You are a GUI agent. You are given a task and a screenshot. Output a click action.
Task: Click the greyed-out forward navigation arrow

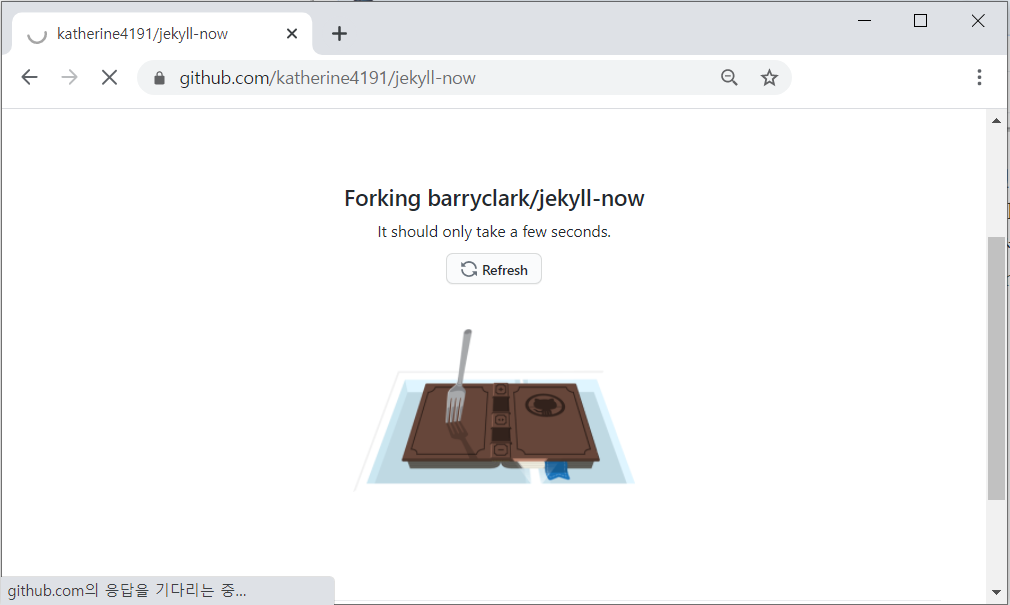(69, 78)
